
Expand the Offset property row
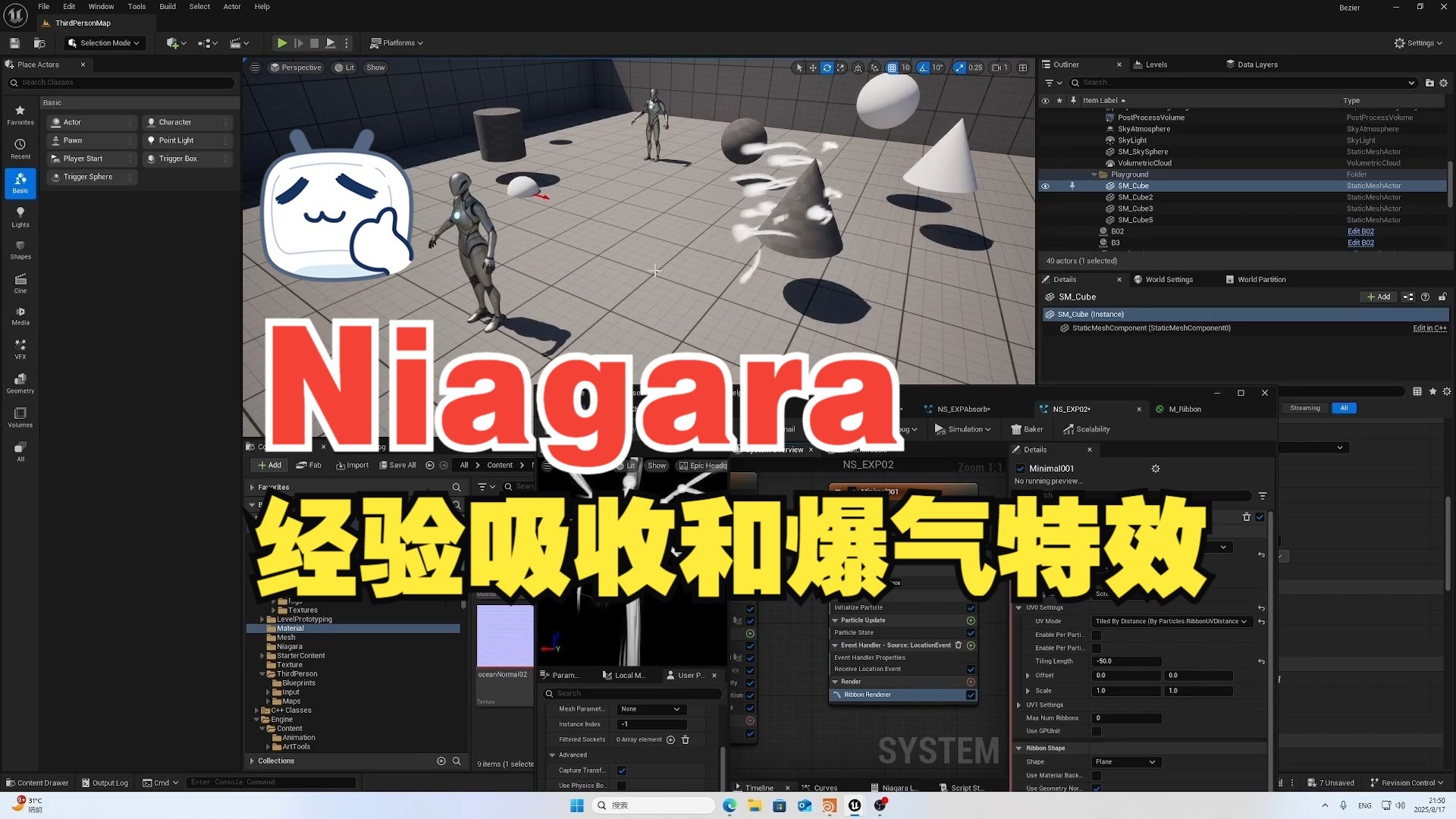(1028, 676)
